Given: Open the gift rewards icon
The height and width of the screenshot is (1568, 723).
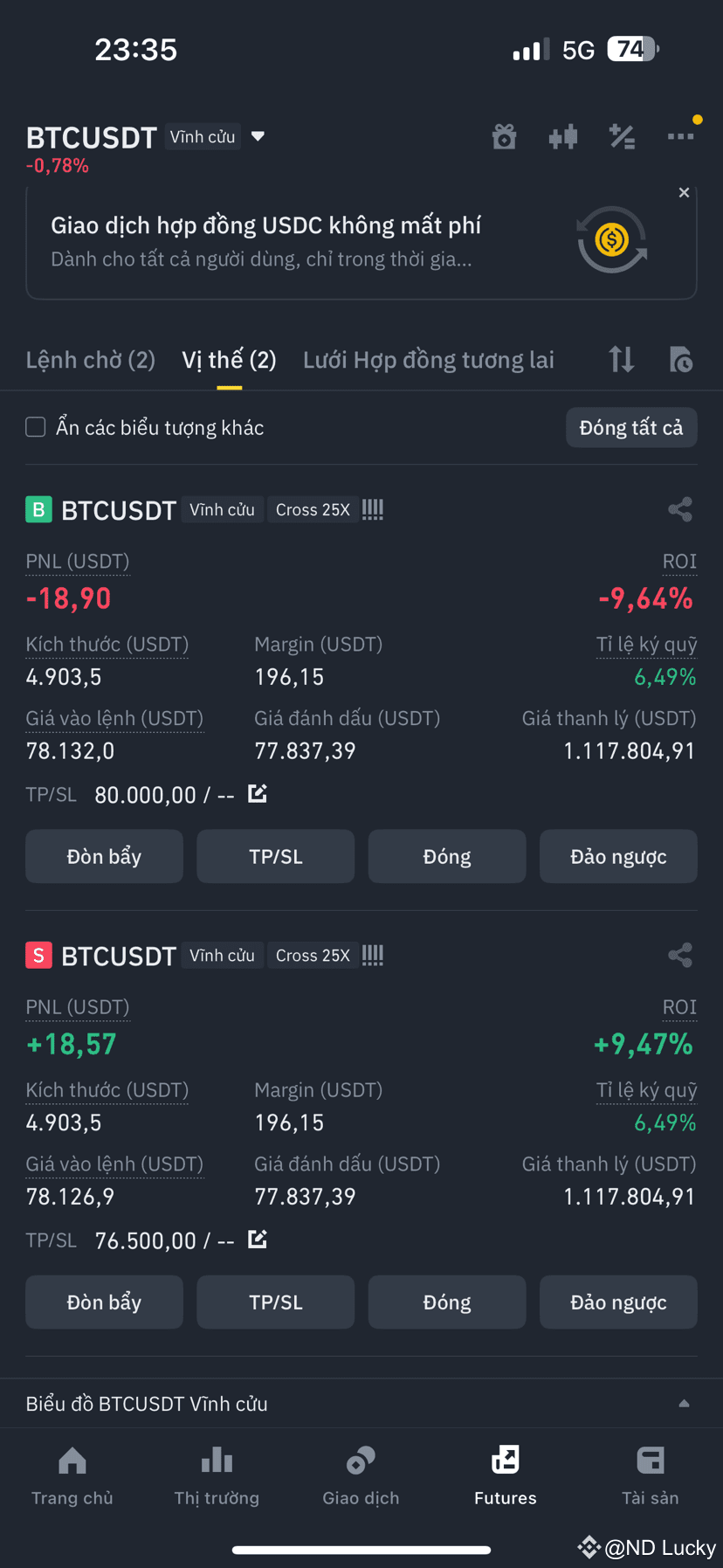Looking at the screenshot, I should pyautogui.click(x=504, y=137).
